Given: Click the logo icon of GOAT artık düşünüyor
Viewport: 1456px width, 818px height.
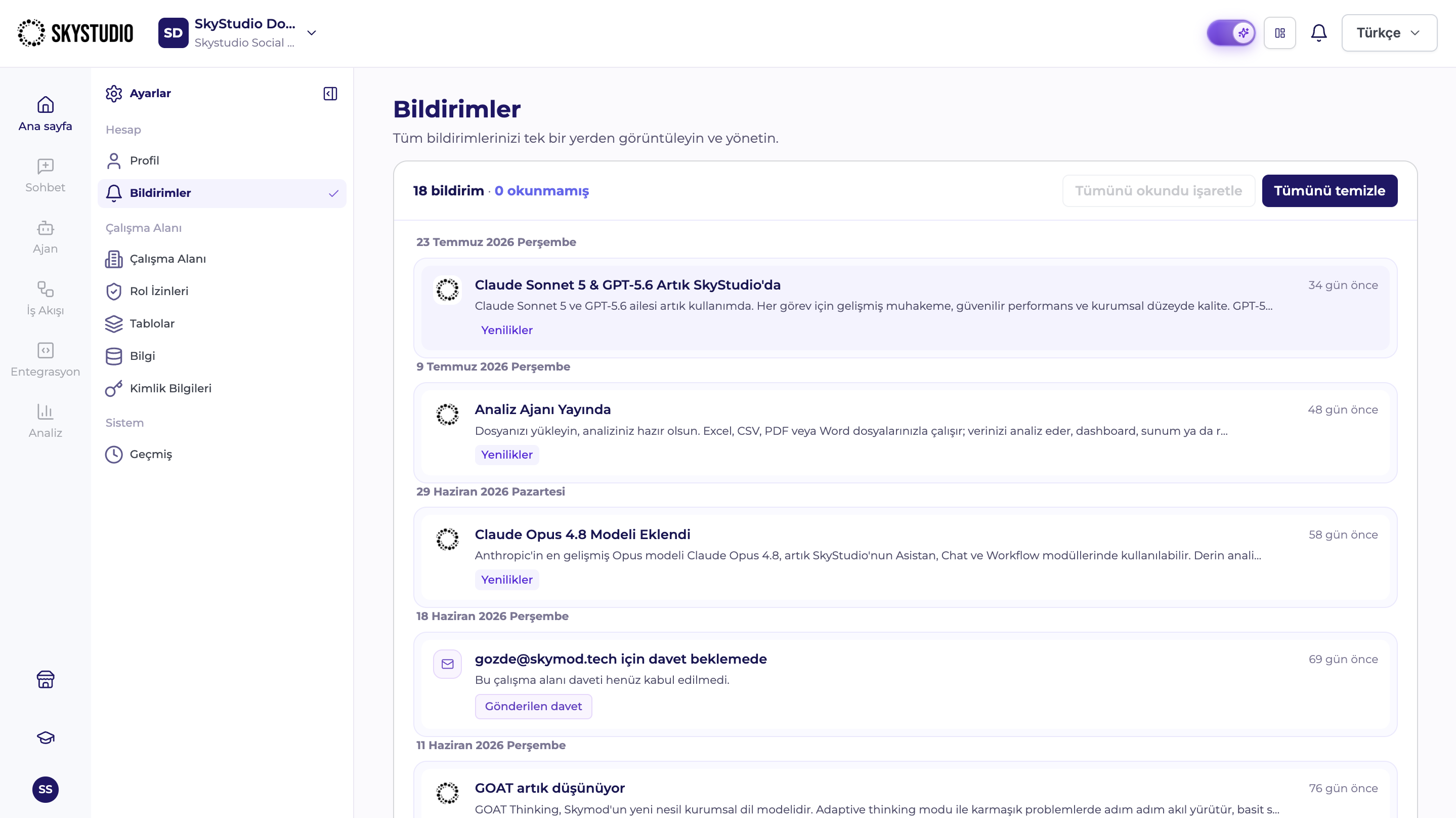Looking at the screenshot, I should [448, 793].
